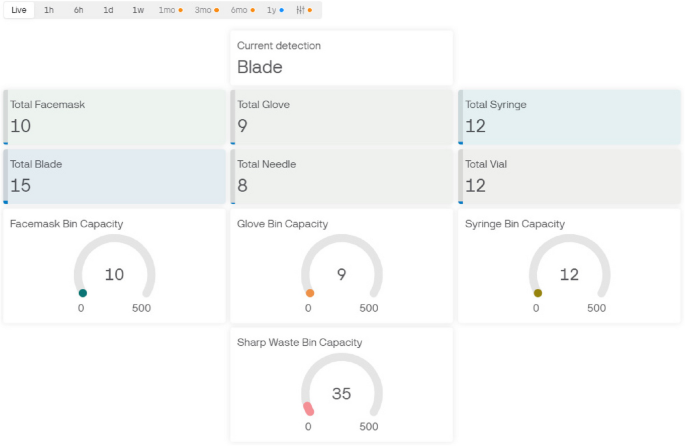This screenshot has height=446, width=685.
Task: Open the Total Facemask value card
Action: [115, 117]
